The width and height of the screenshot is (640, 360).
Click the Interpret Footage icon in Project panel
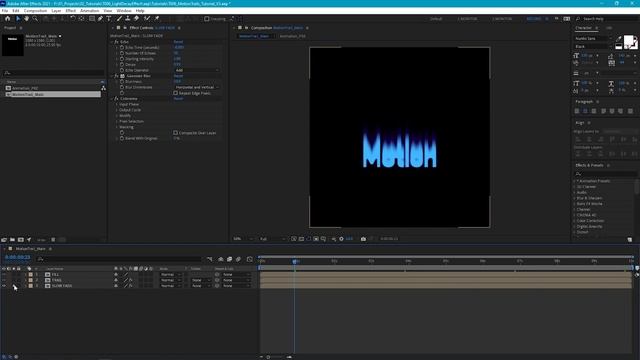point(4,240)
